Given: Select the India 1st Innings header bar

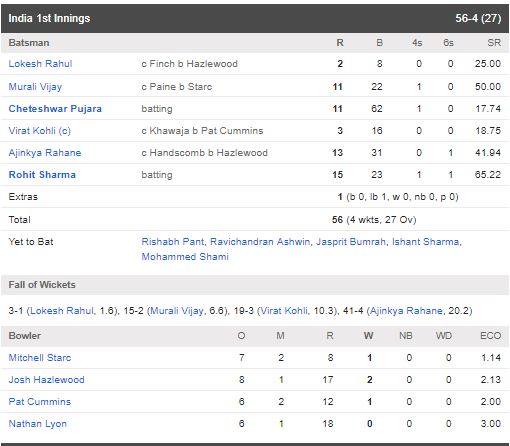Looking at the screenshot, I should pos(255,18).
